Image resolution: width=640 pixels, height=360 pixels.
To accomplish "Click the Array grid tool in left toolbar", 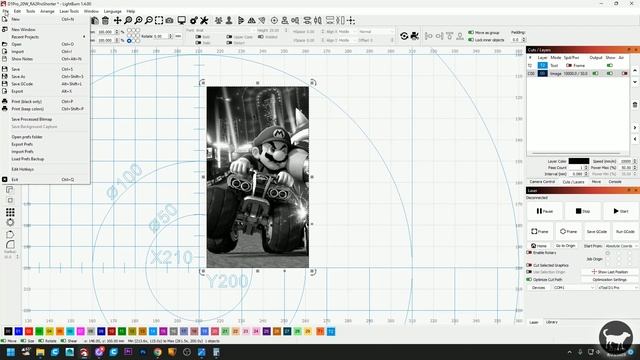I will pyautogui.click(x=10, y=212).
